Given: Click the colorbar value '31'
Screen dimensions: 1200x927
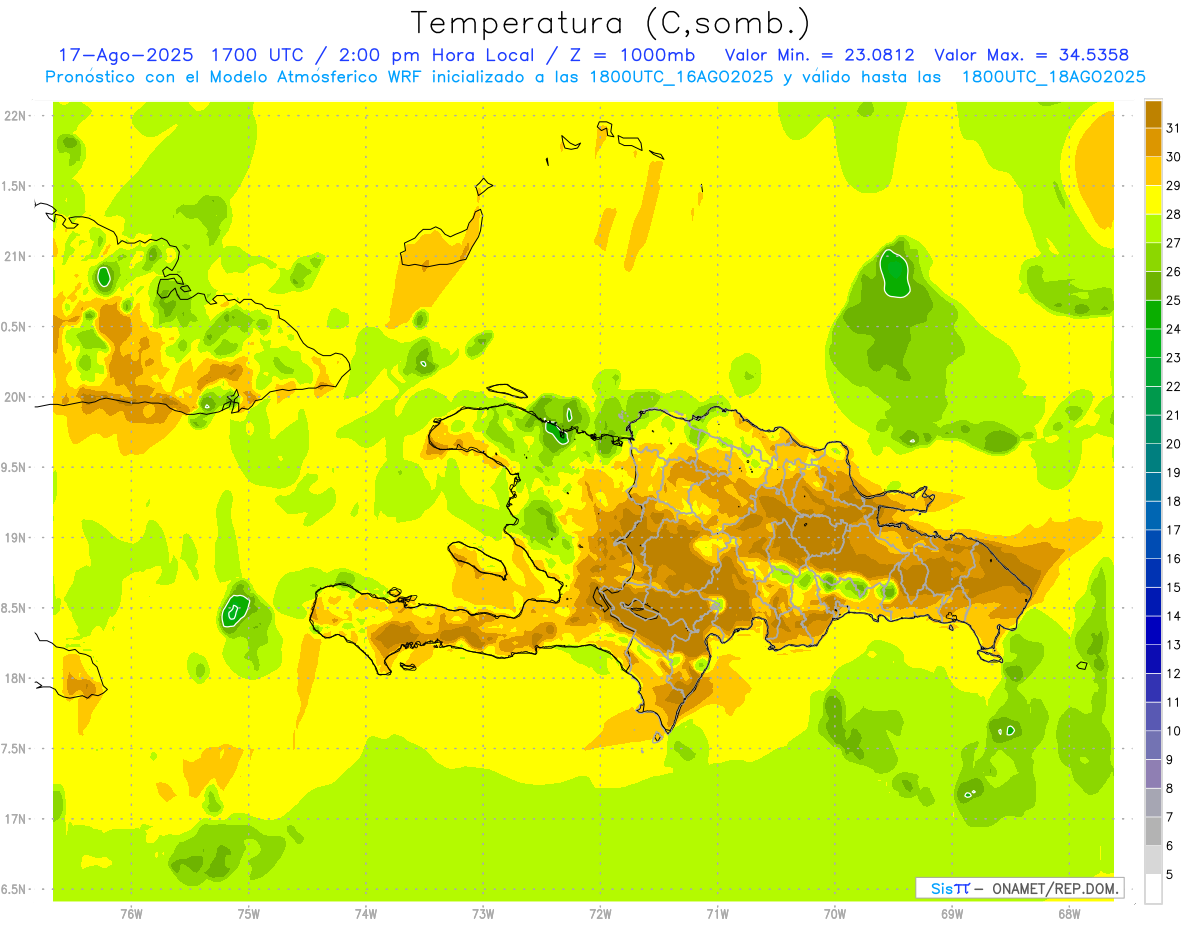Looking at the screenshot, I should click(x=1174, y=128).
